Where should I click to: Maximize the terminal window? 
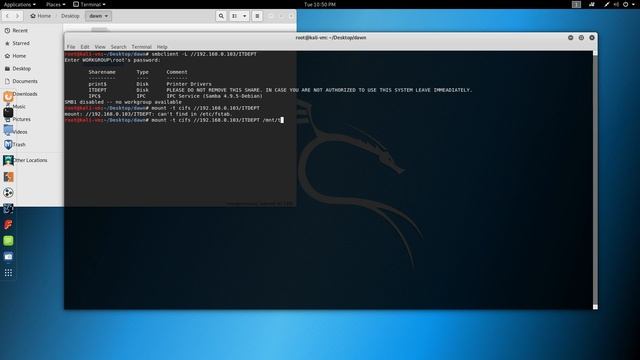[x=581, y=38]
